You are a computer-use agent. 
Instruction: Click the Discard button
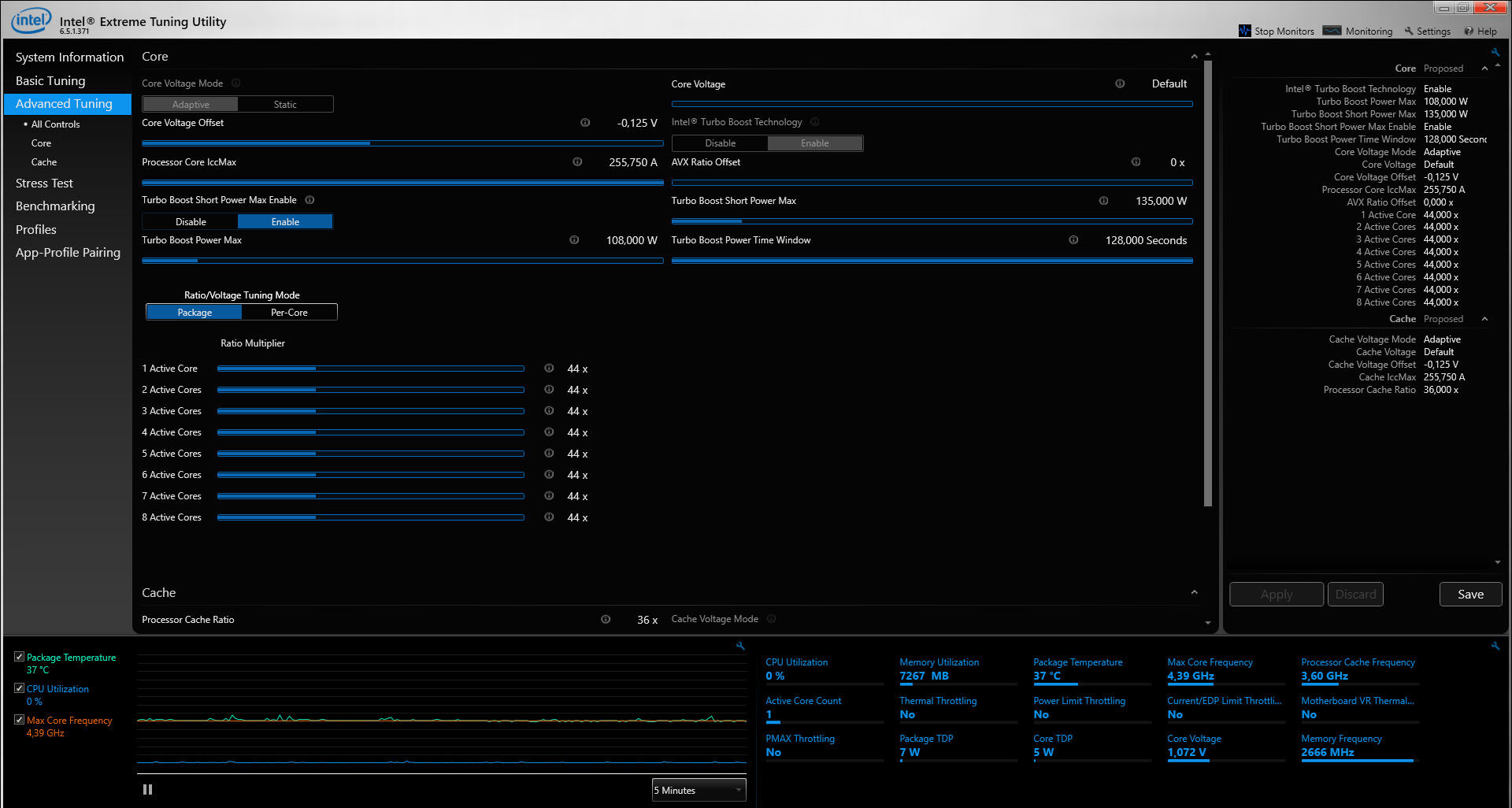(x=1355, y=594)
